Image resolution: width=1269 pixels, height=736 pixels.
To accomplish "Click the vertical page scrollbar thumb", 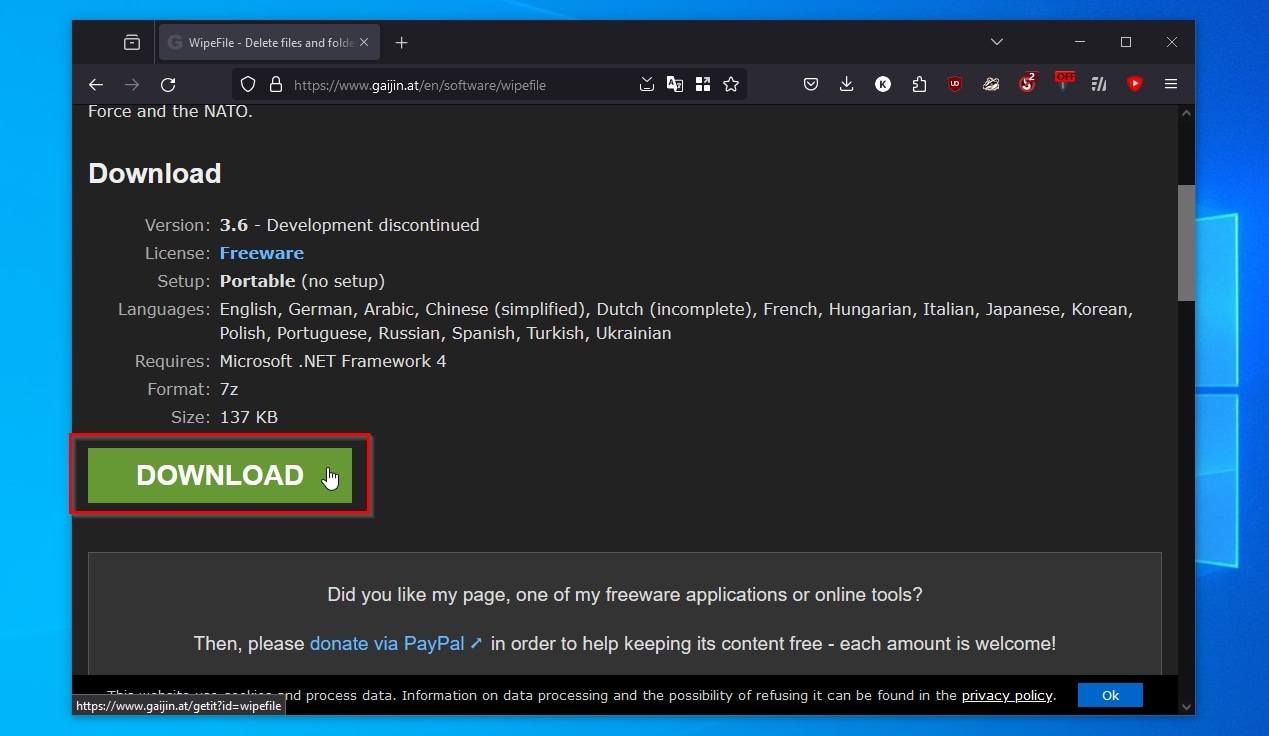I will click(1186, 242).
